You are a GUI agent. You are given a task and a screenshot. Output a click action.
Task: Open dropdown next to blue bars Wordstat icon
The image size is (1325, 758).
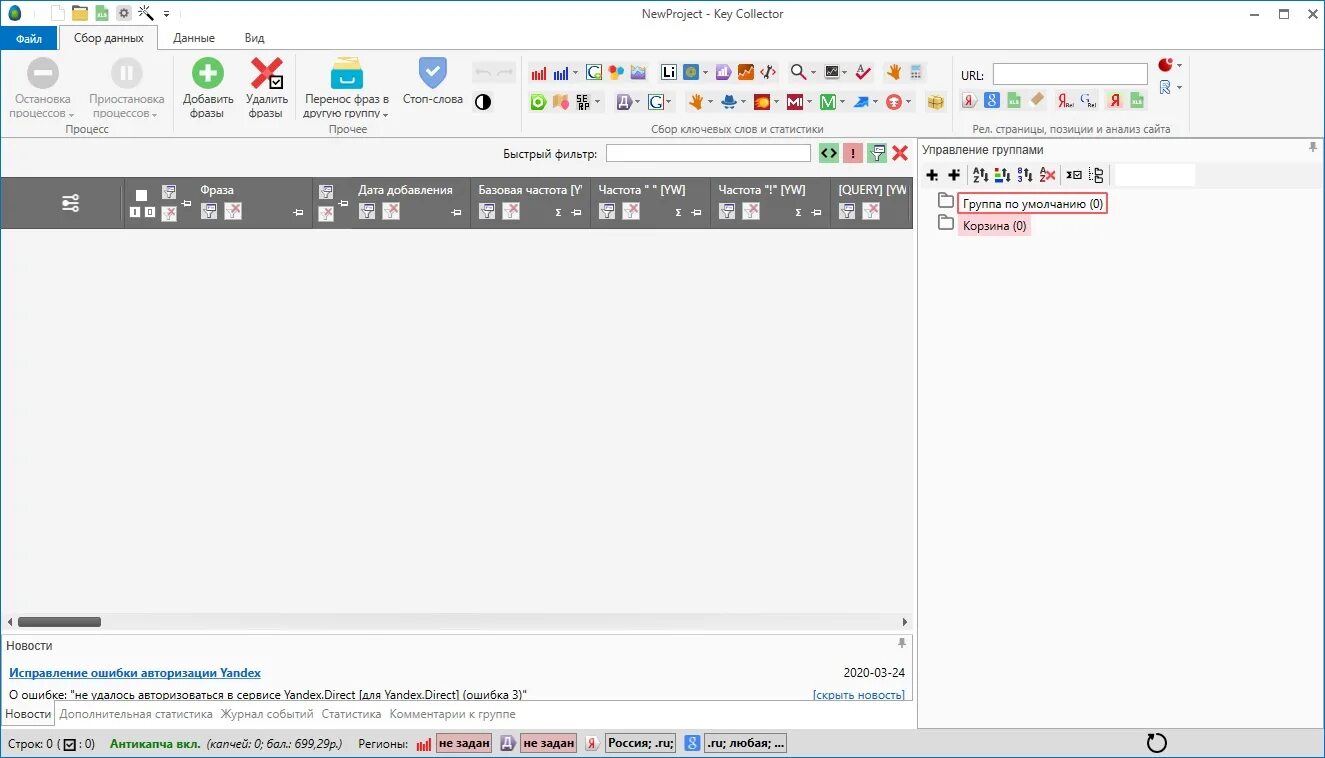[x=576, y=73]
